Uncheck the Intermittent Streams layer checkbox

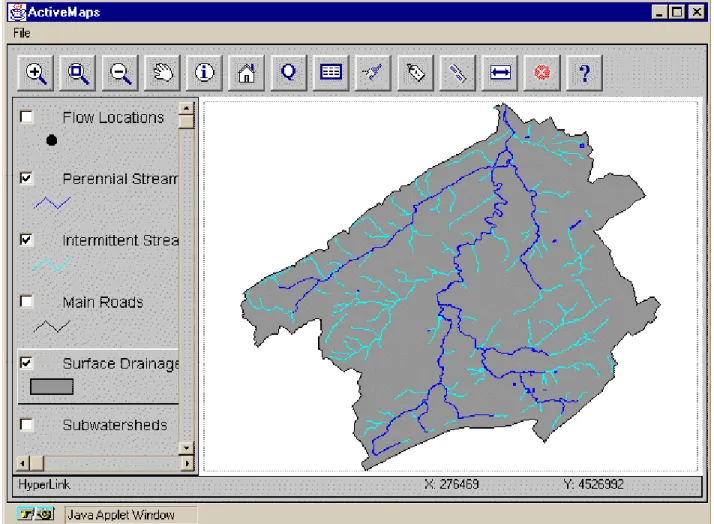tap(26, 239)
